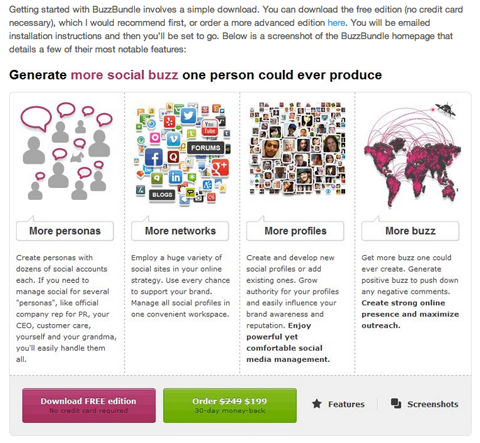Click the BLOGS badge in networks collage

tap(162, 195)
